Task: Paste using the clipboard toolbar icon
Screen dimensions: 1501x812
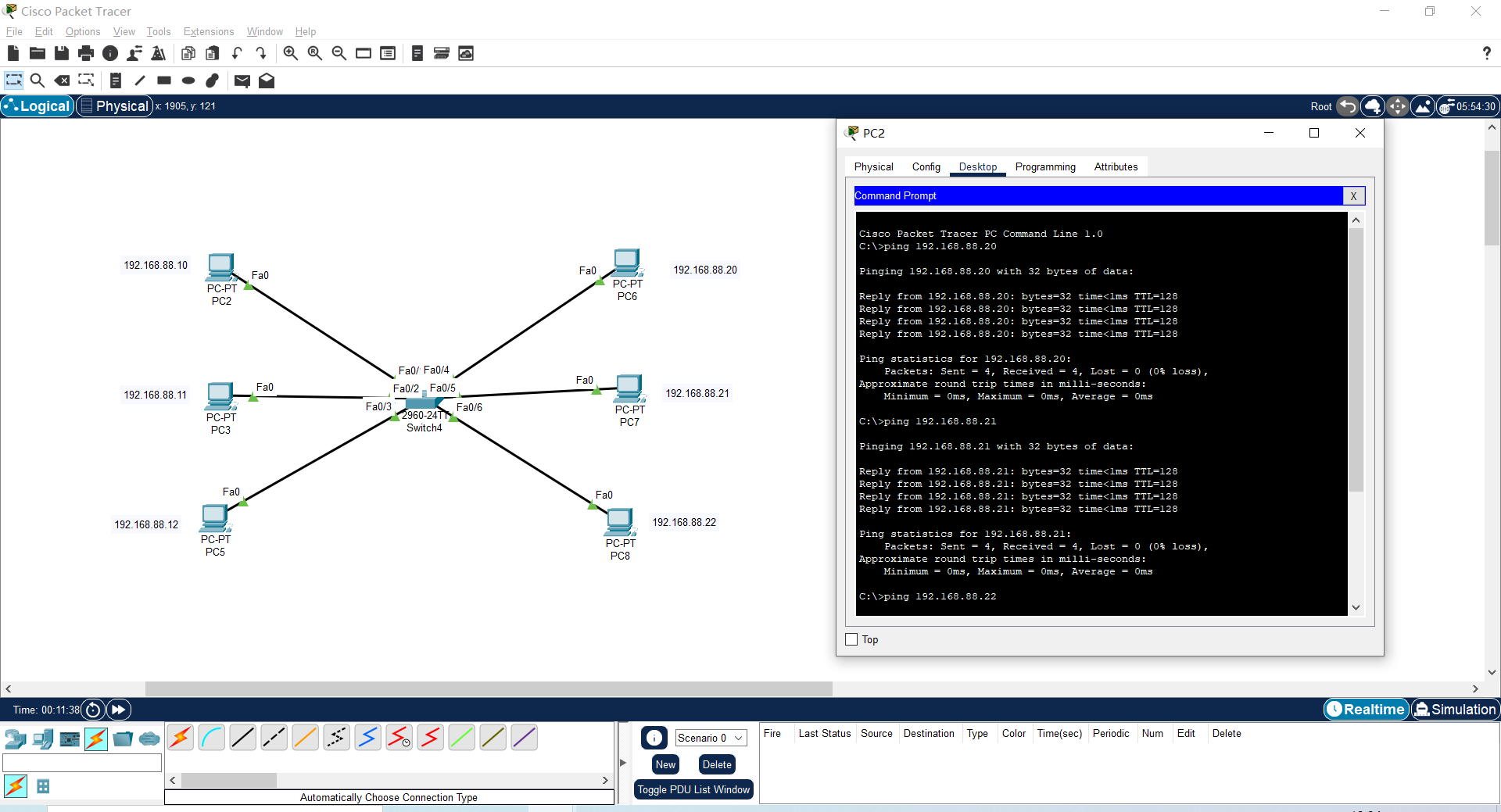Action: click(213, 53)
